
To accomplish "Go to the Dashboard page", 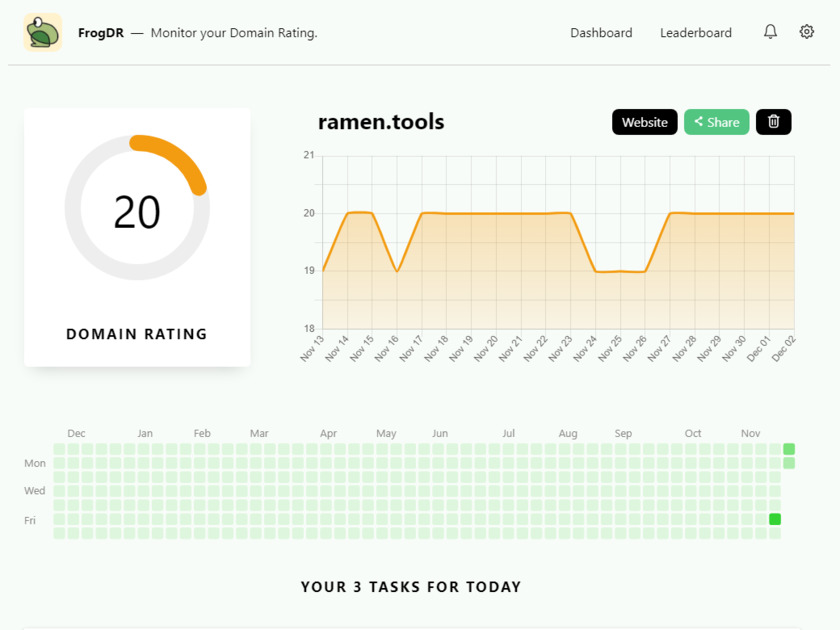I will tap(601, 33).
